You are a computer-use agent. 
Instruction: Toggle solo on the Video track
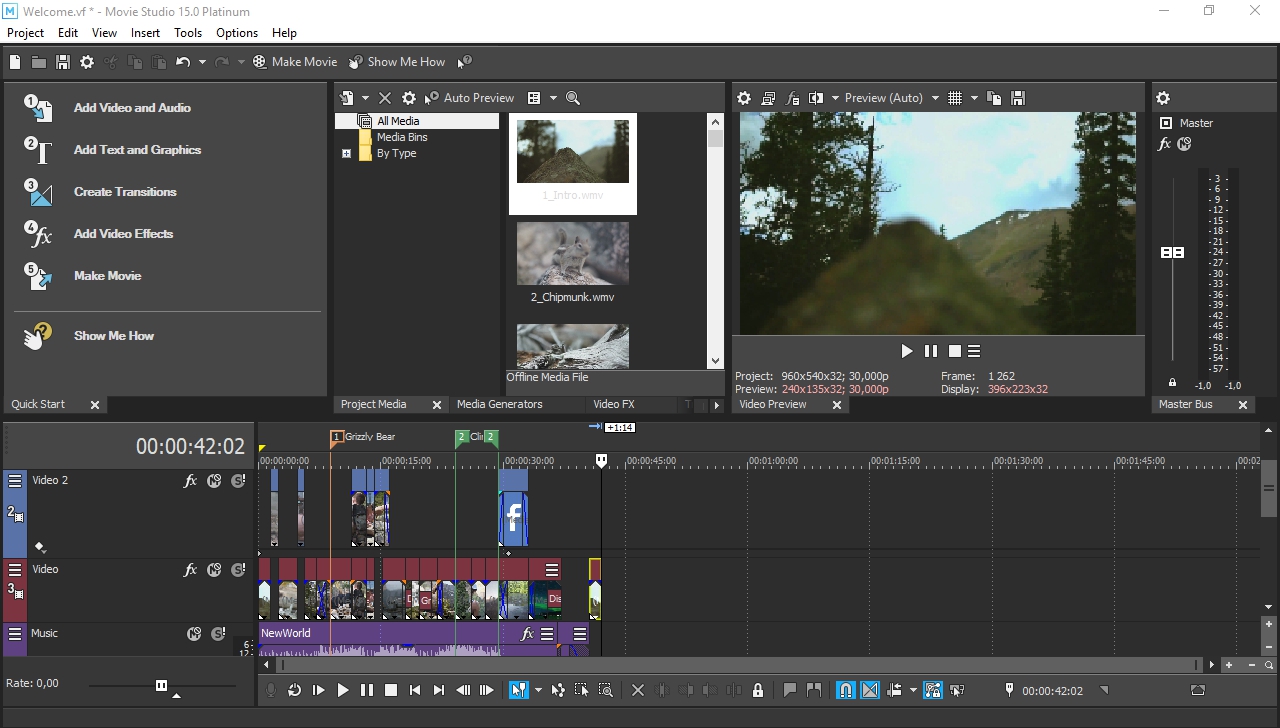pyautogui.click(x=238, y=570)
